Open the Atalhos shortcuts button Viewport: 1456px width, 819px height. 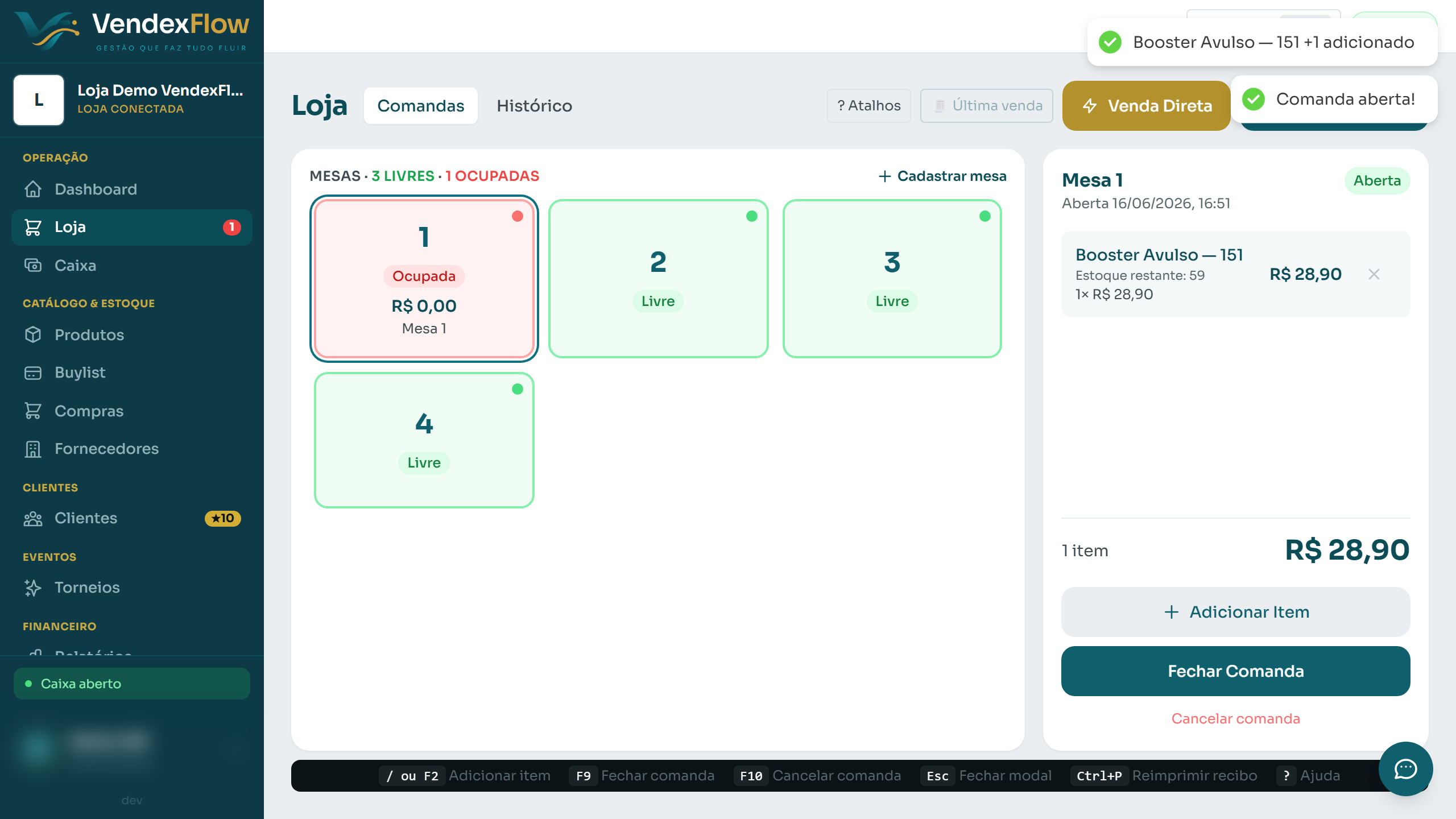(x=869, y=106)
